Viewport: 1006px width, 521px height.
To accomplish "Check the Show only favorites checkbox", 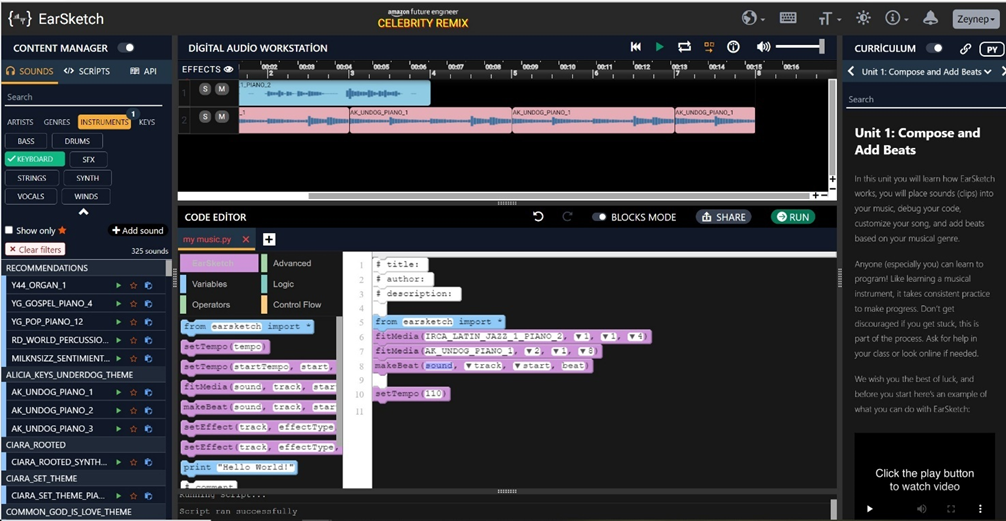I will tap(9, 230).
